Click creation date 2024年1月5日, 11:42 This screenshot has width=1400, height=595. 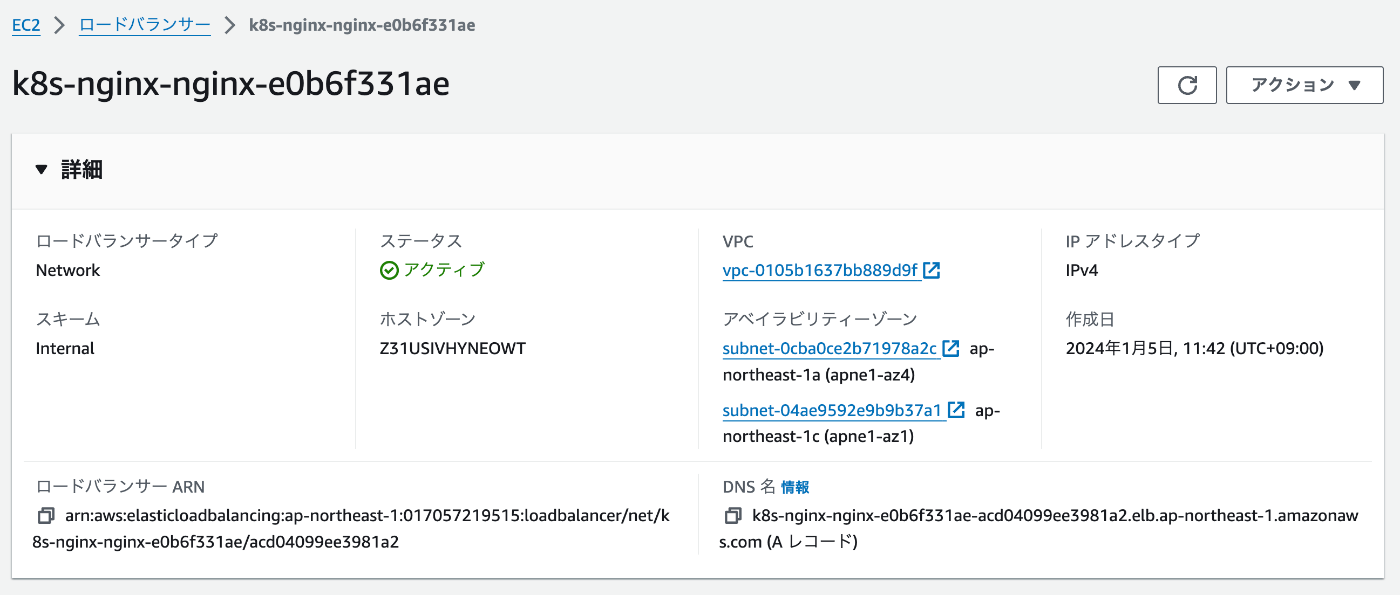[x=1195, y=349]
